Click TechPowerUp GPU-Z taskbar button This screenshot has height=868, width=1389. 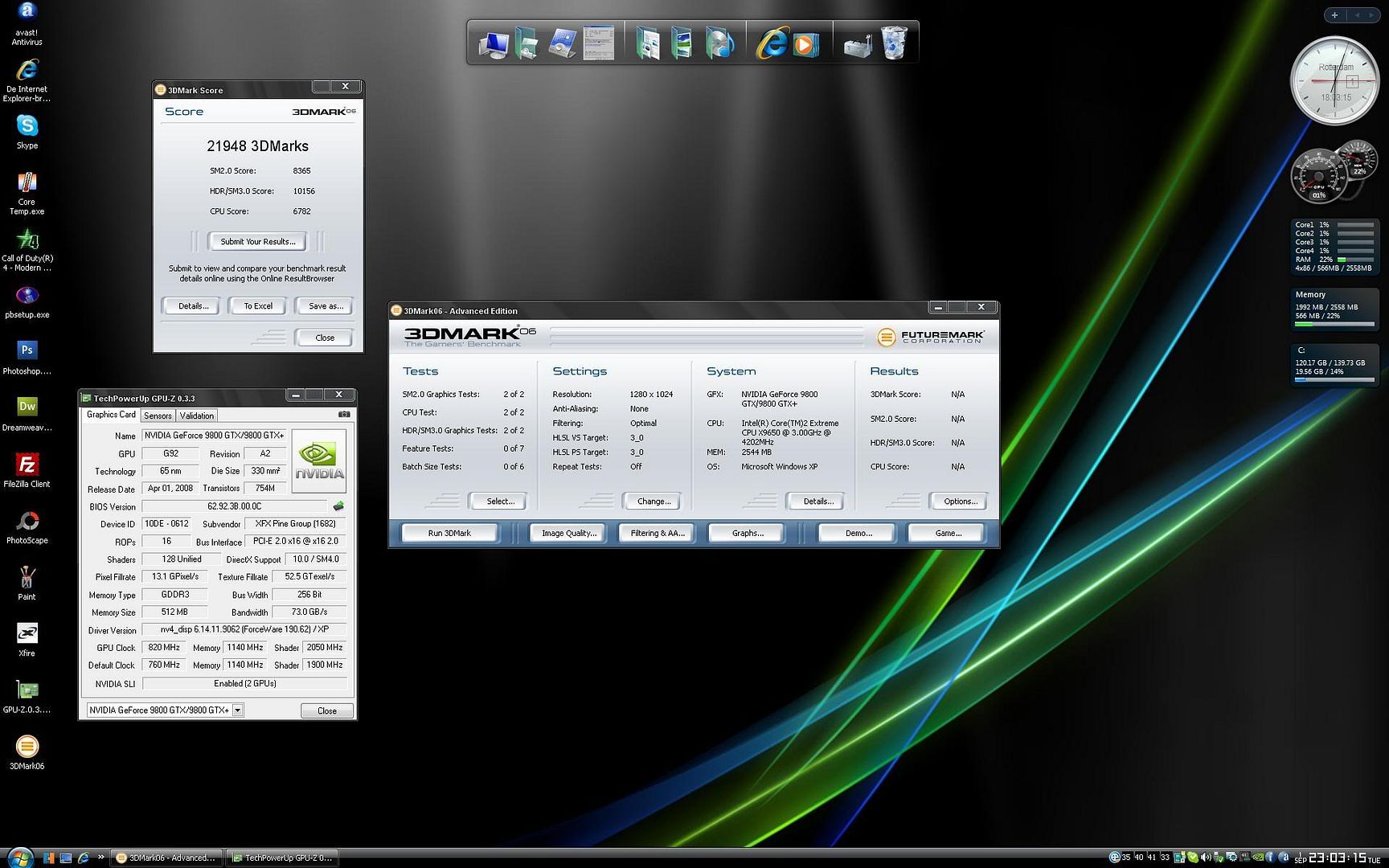(282, 858)
